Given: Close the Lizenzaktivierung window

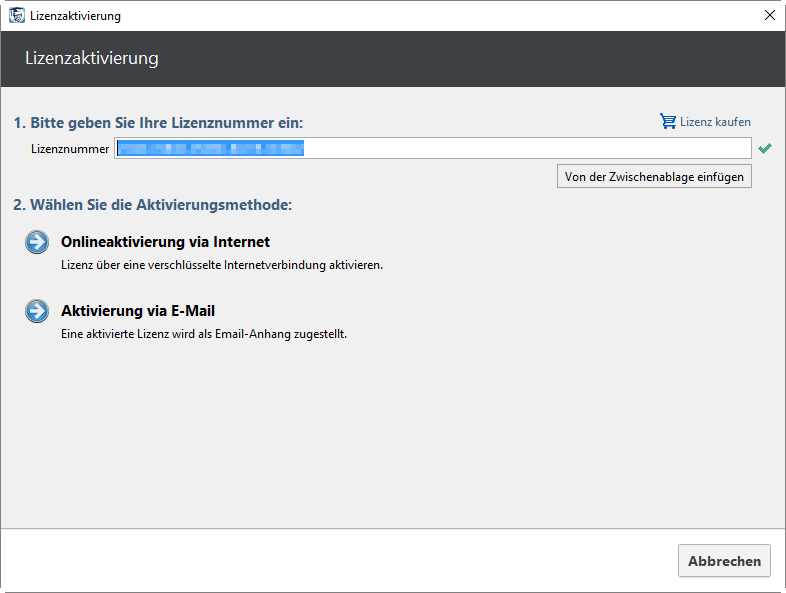Looking at the screenshot, I should point(769,16).
